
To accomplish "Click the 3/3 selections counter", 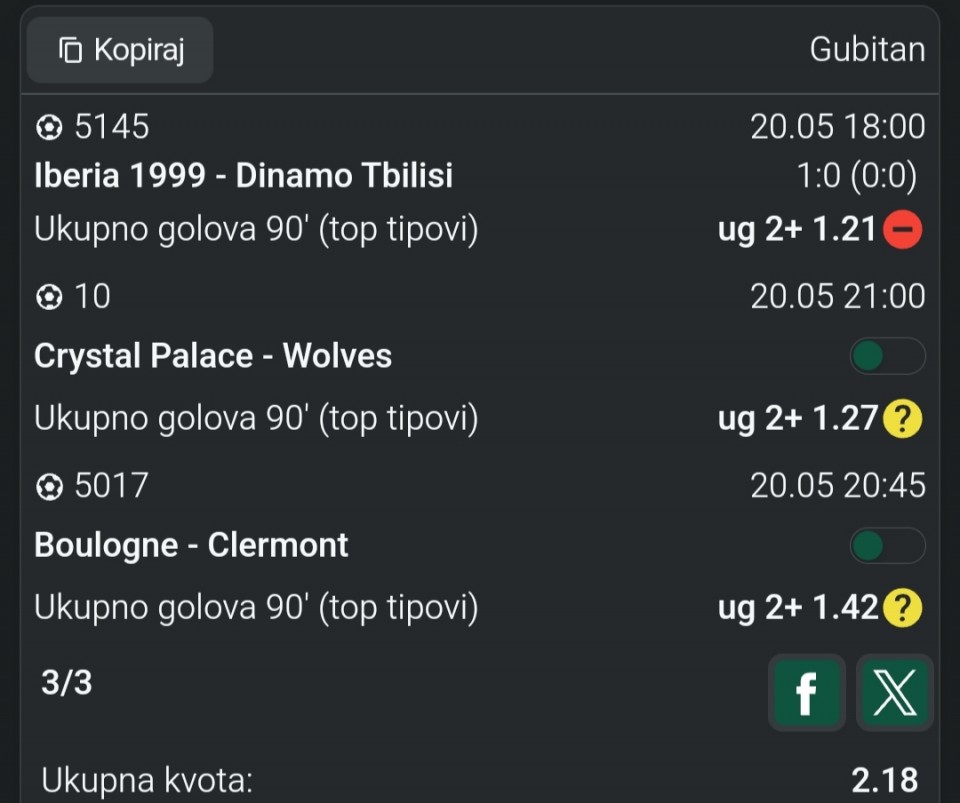I will (67, 682).
